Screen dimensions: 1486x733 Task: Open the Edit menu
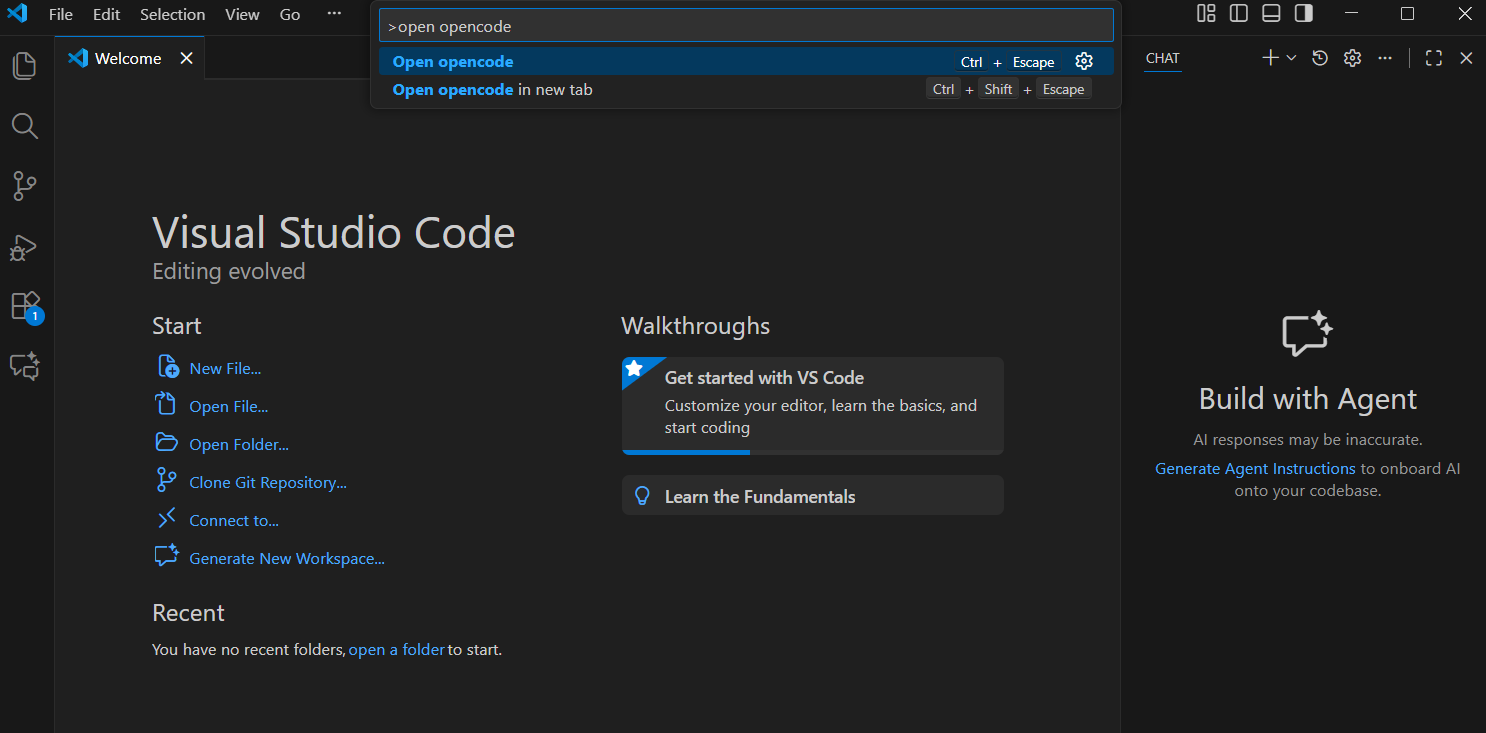click(106, 14)
